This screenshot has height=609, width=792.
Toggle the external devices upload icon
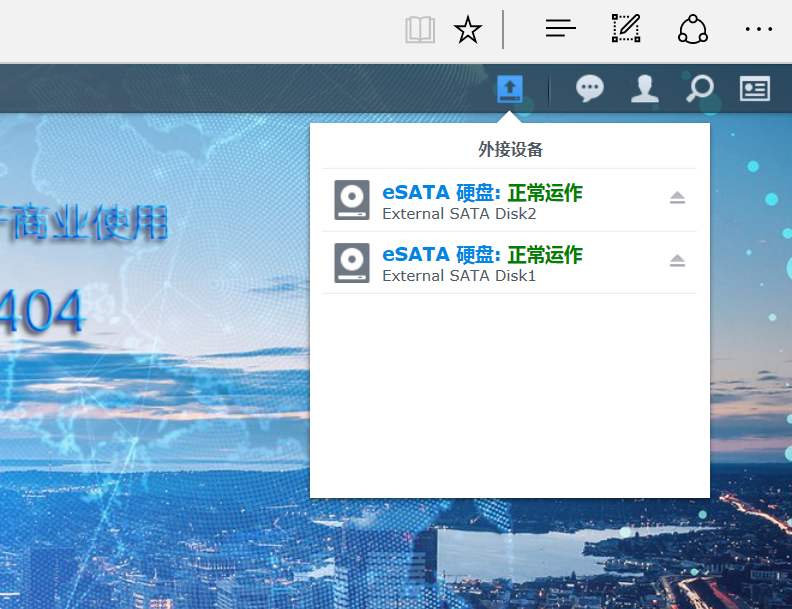[510, 89]
